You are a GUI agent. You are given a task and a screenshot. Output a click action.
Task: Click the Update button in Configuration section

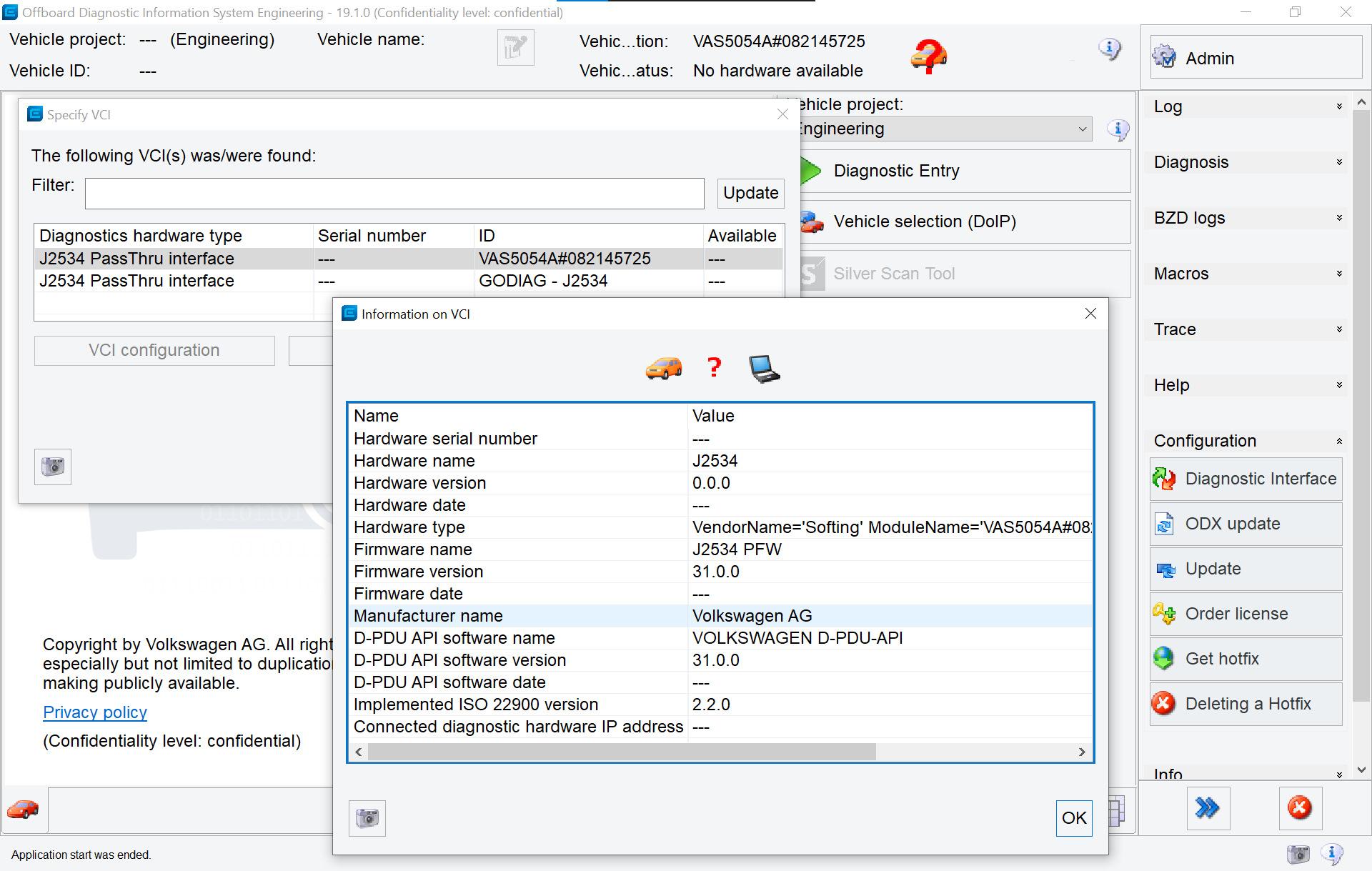(1246, 569)
